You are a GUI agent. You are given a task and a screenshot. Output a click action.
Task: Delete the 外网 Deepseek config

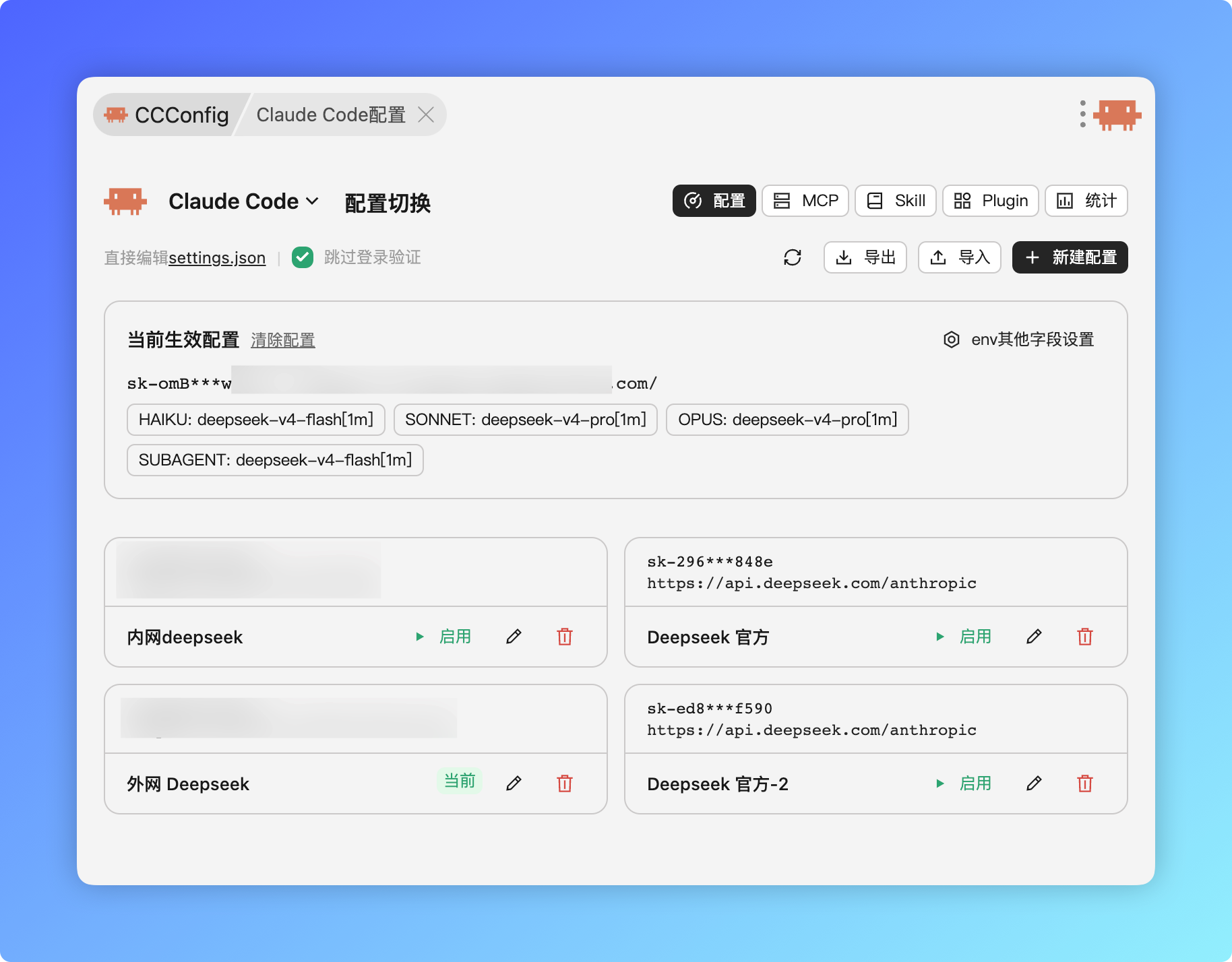(565, 783)
